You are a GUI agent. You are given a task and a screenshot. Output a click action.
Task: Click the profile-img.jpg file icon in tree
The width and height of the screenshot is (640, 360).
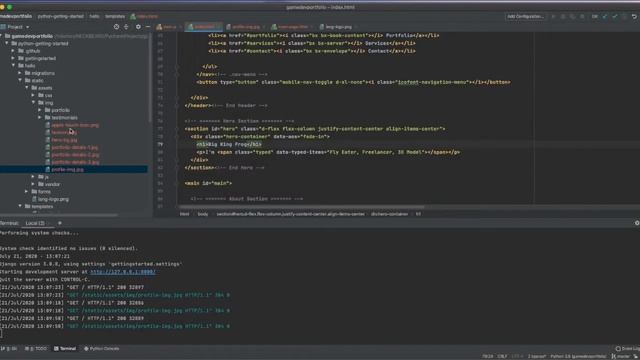47,169
